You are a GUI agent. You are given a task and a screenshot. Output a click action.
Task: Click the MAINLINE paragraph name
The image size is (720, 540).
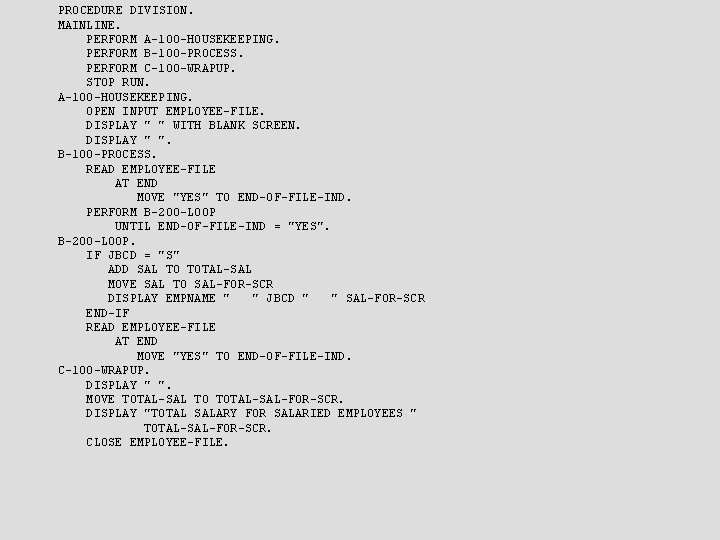89,25
